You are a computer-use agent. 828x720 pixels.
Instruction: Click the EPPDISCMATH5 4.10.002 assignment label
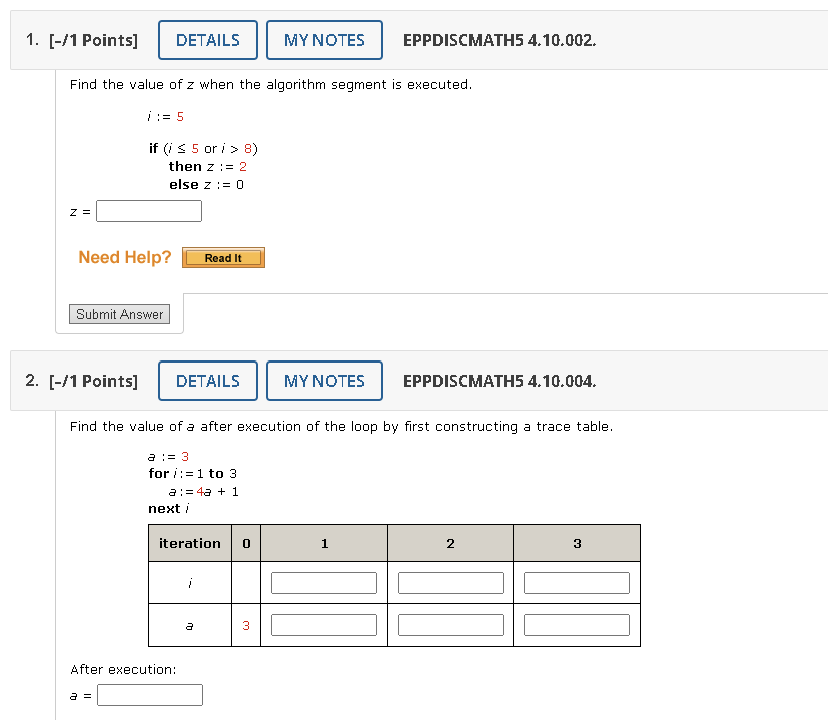pos(499,40)
